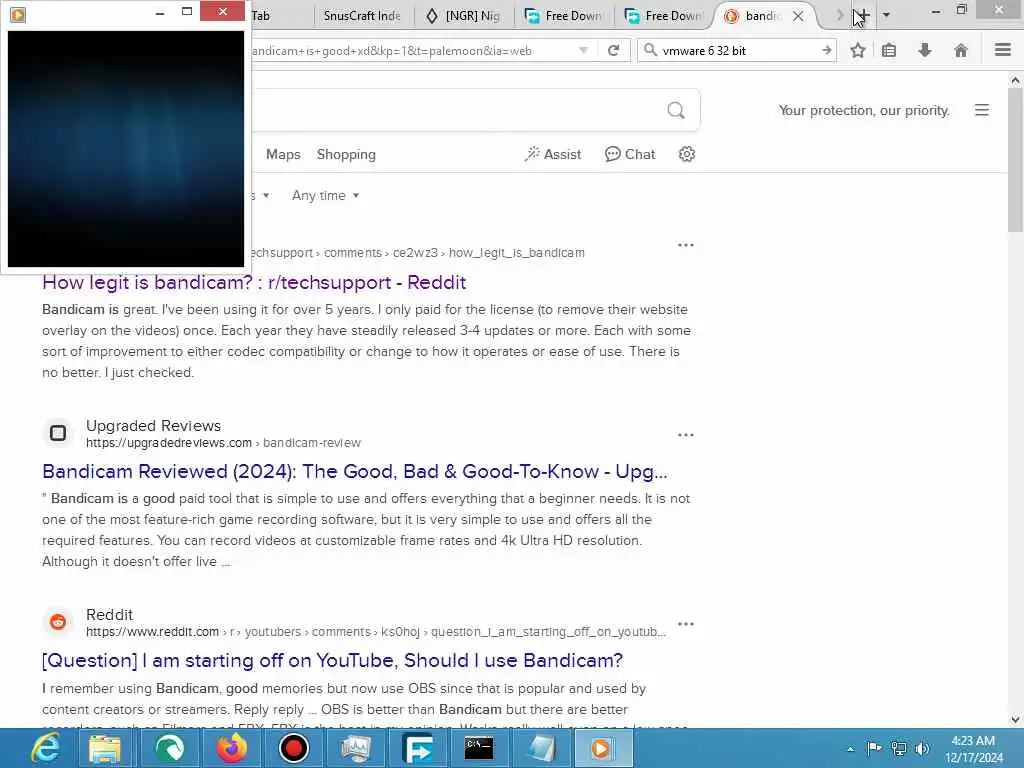Maximize the small media player window
The image size is (1024, 768).
187,11
